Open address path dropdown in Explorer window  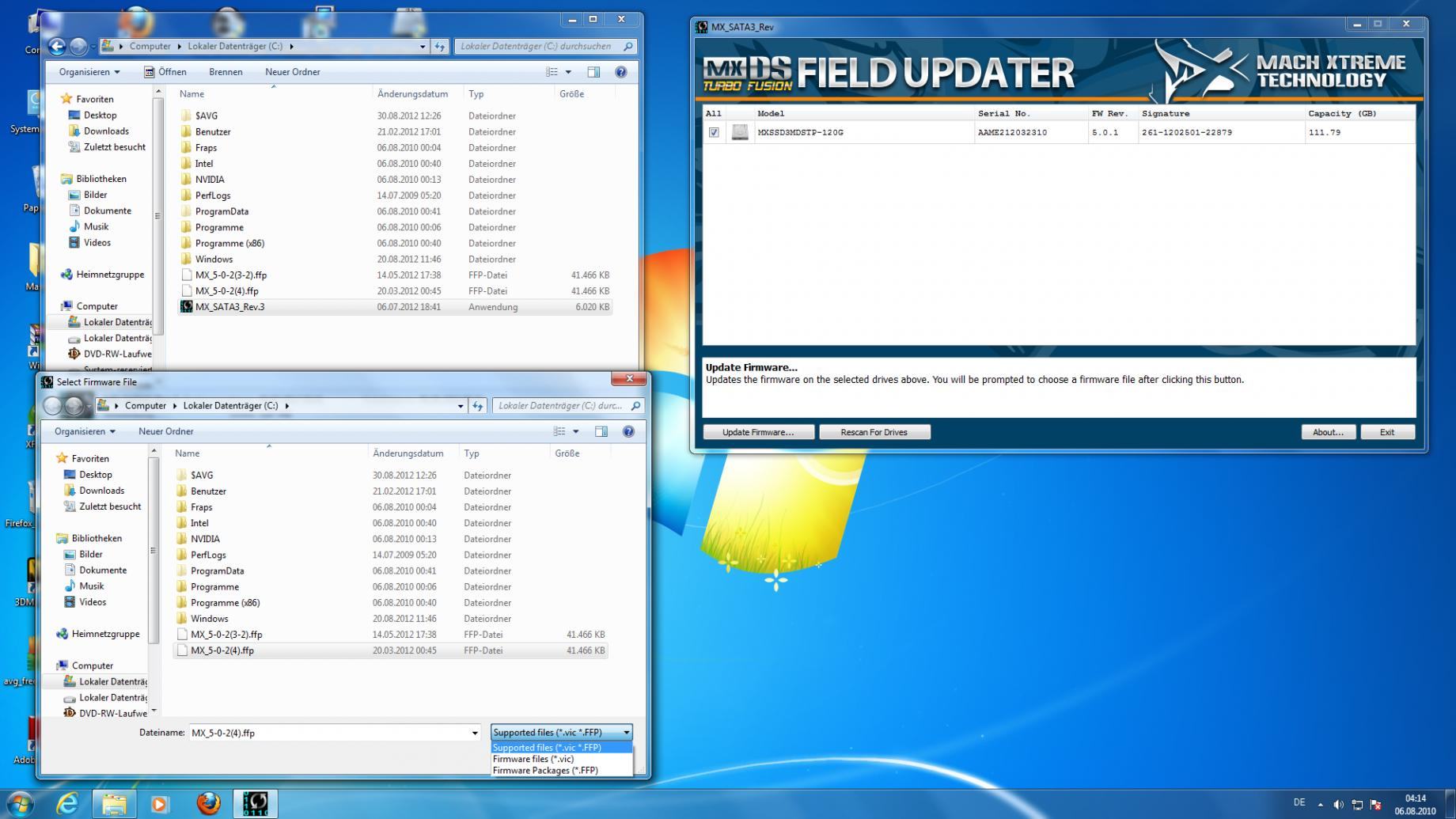[422, 47]
